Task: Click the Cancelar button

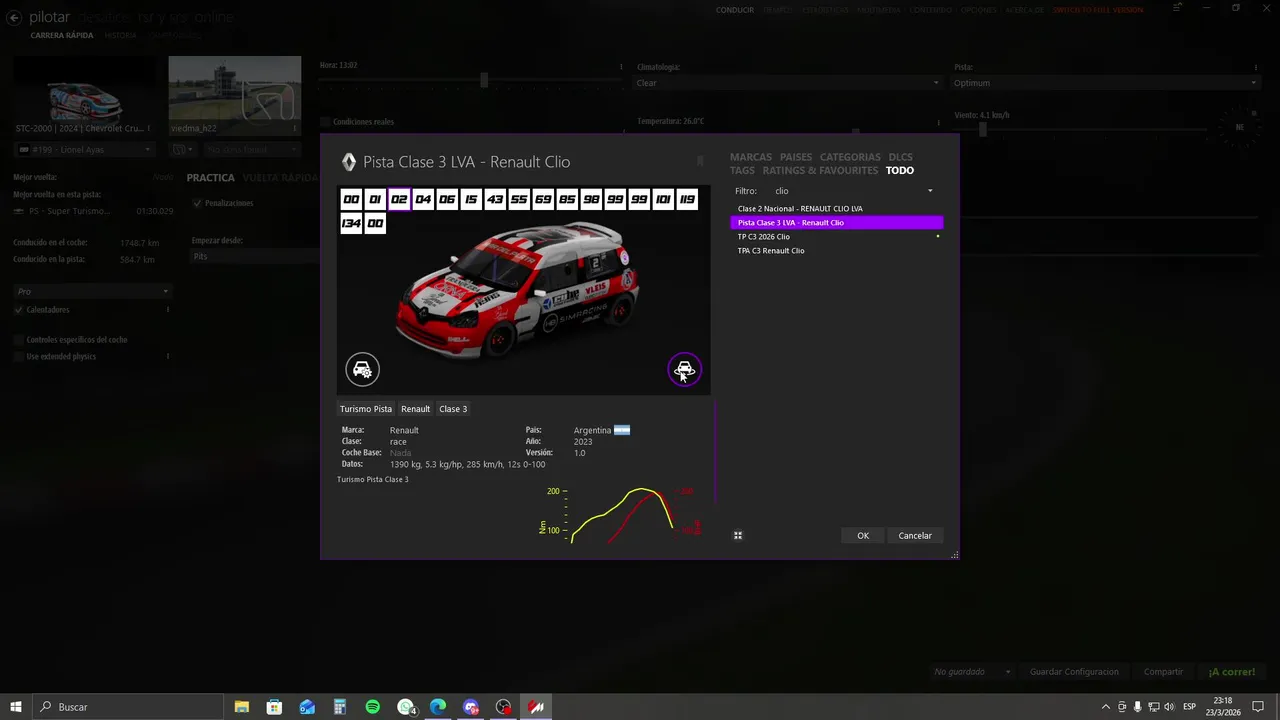Action: point(915,536)
